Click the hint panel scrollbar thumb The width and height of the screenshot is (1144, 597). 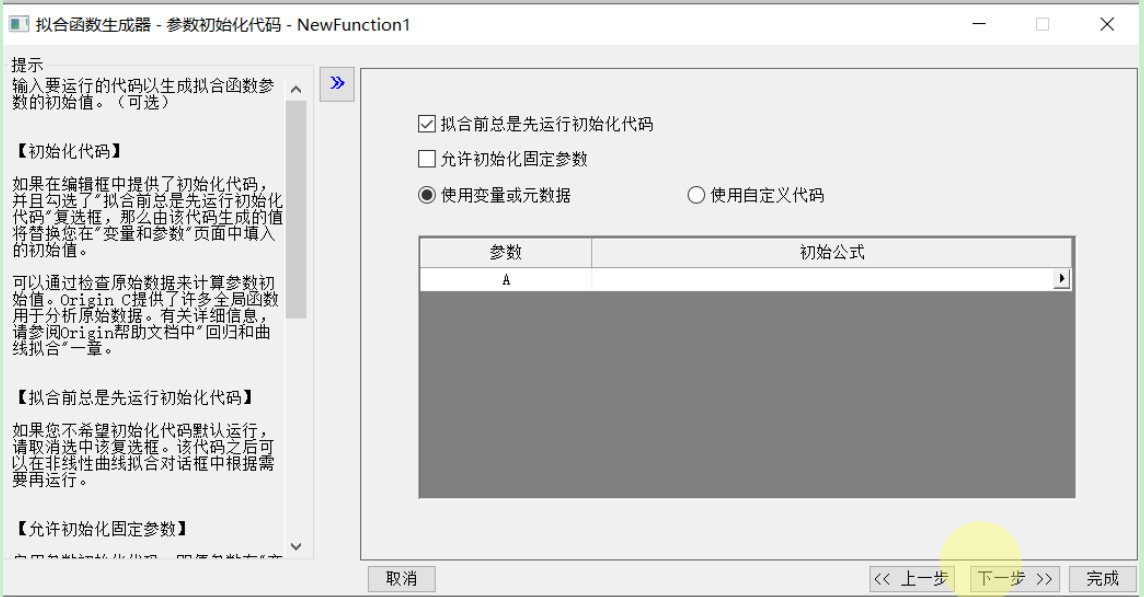pos(295,209)
